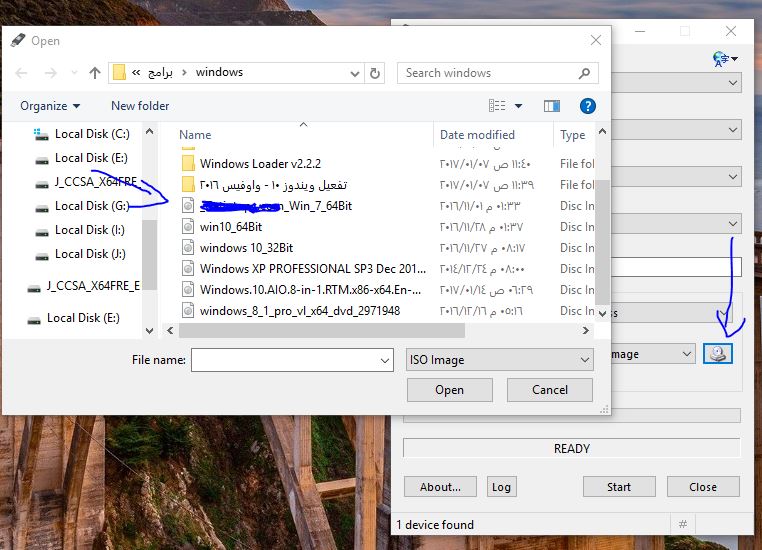
Task: Click the Forward navigation arrow
Action: [x=51, y=73]
